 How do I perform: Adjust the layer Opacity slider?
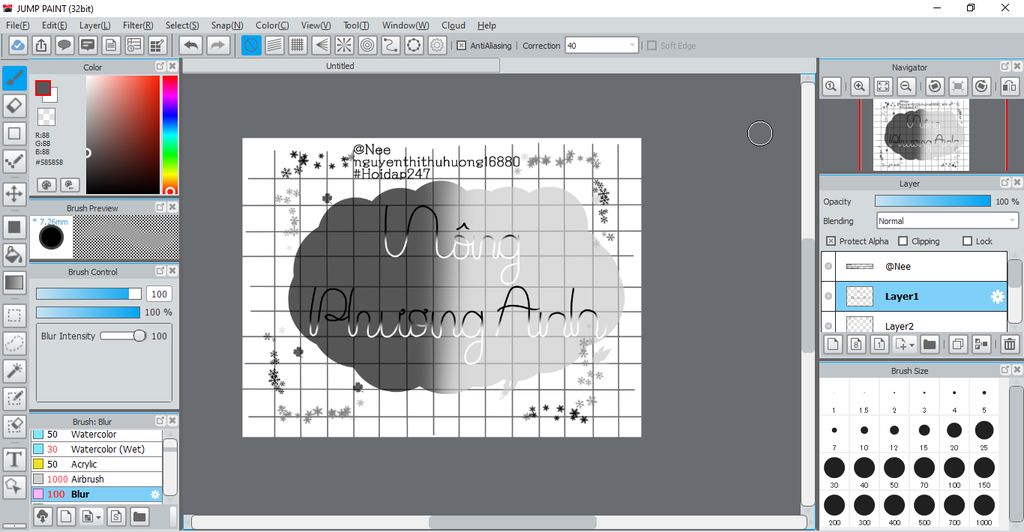933,202
